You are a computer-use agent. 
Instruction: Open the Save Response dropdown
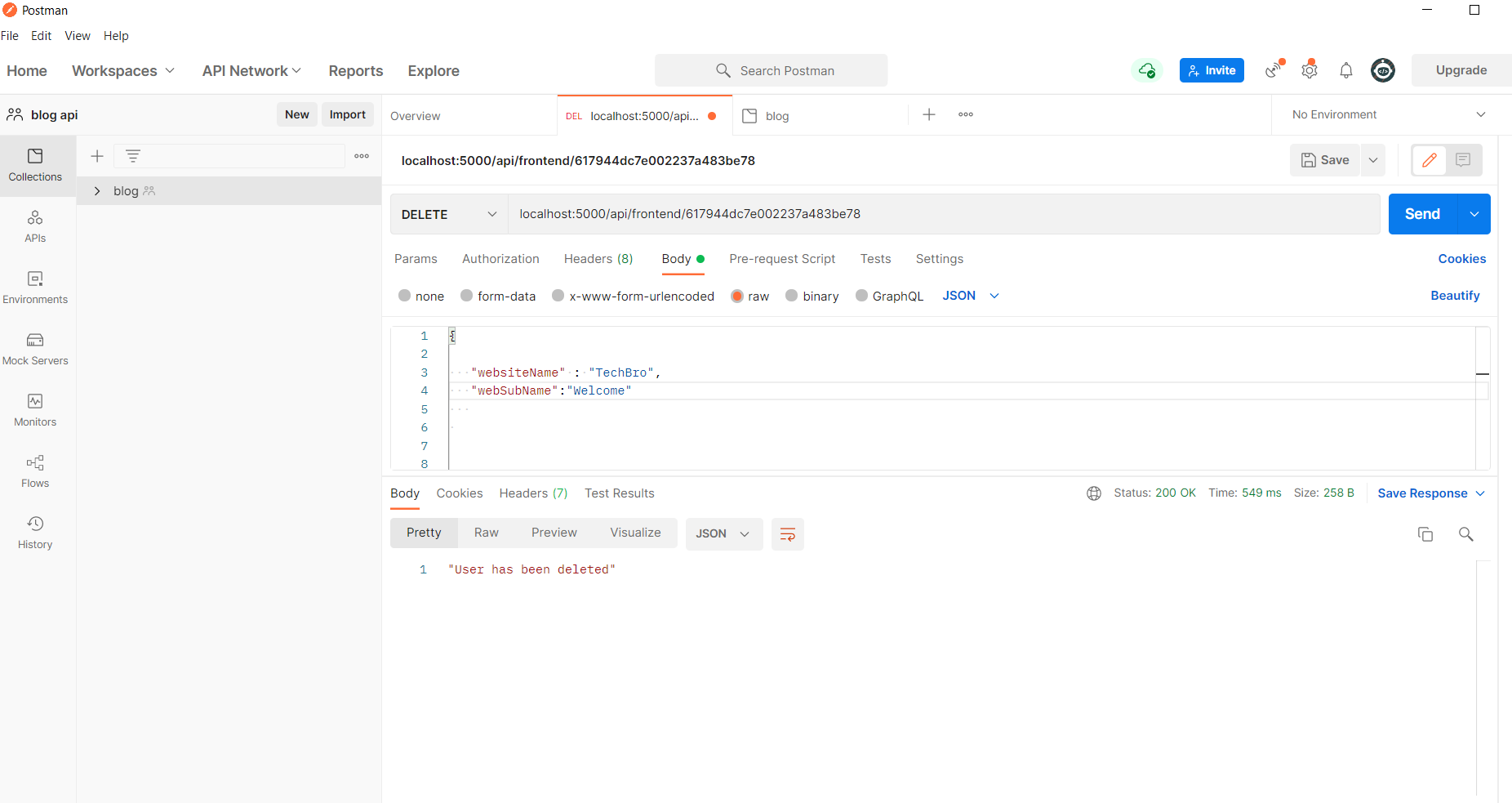(x=1431, y=493)
